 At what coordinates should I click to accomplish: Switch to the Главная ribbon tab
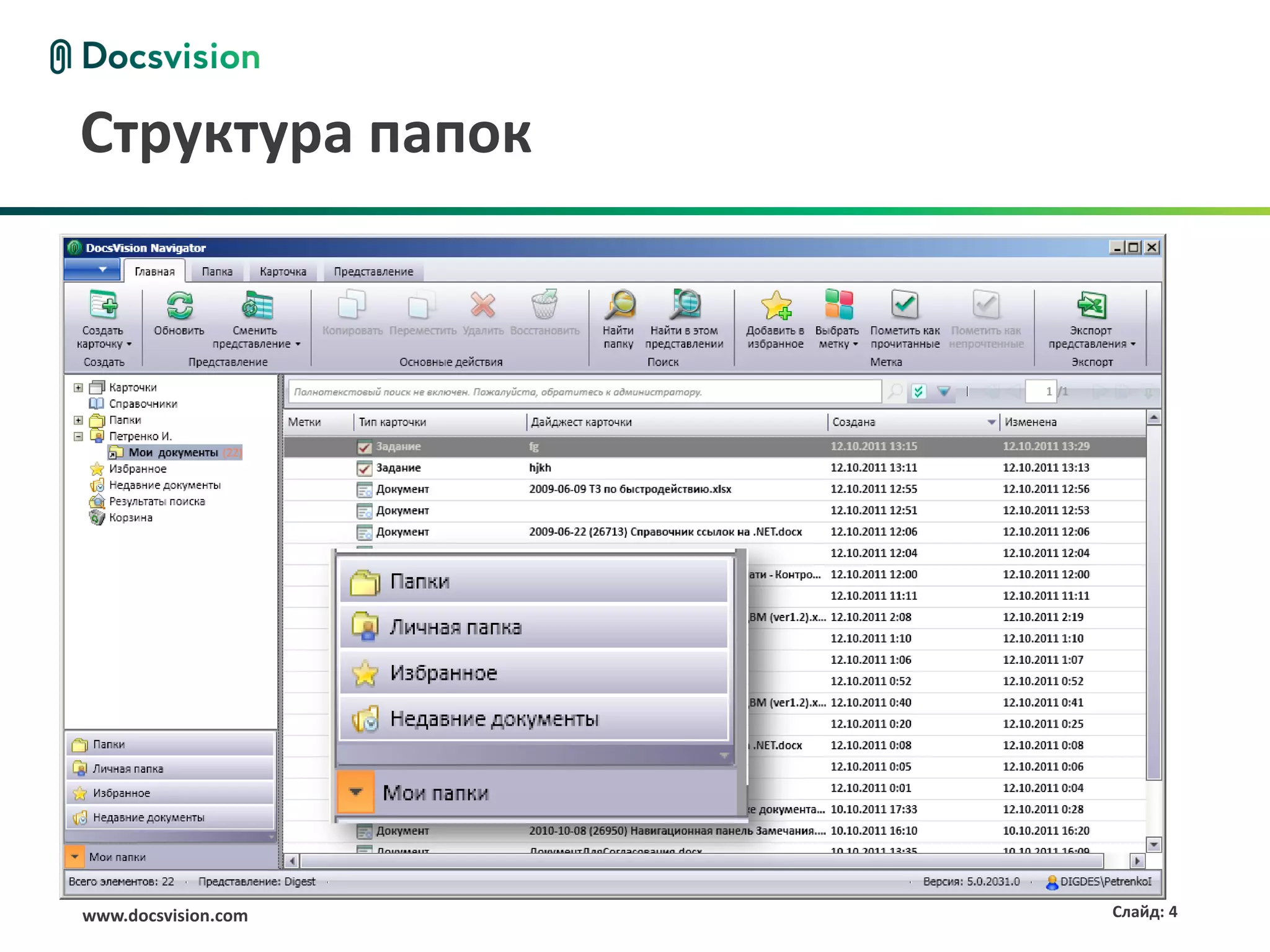[154, 271]
